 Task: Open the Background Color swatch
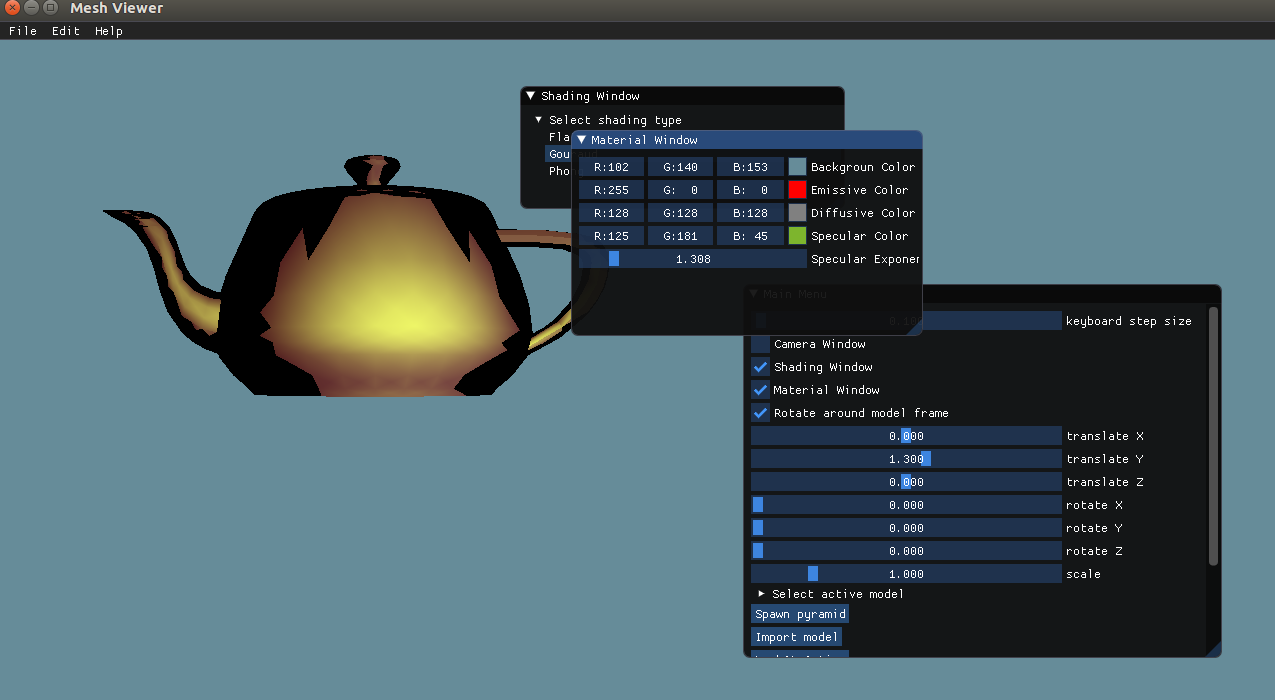coord(797,167)
